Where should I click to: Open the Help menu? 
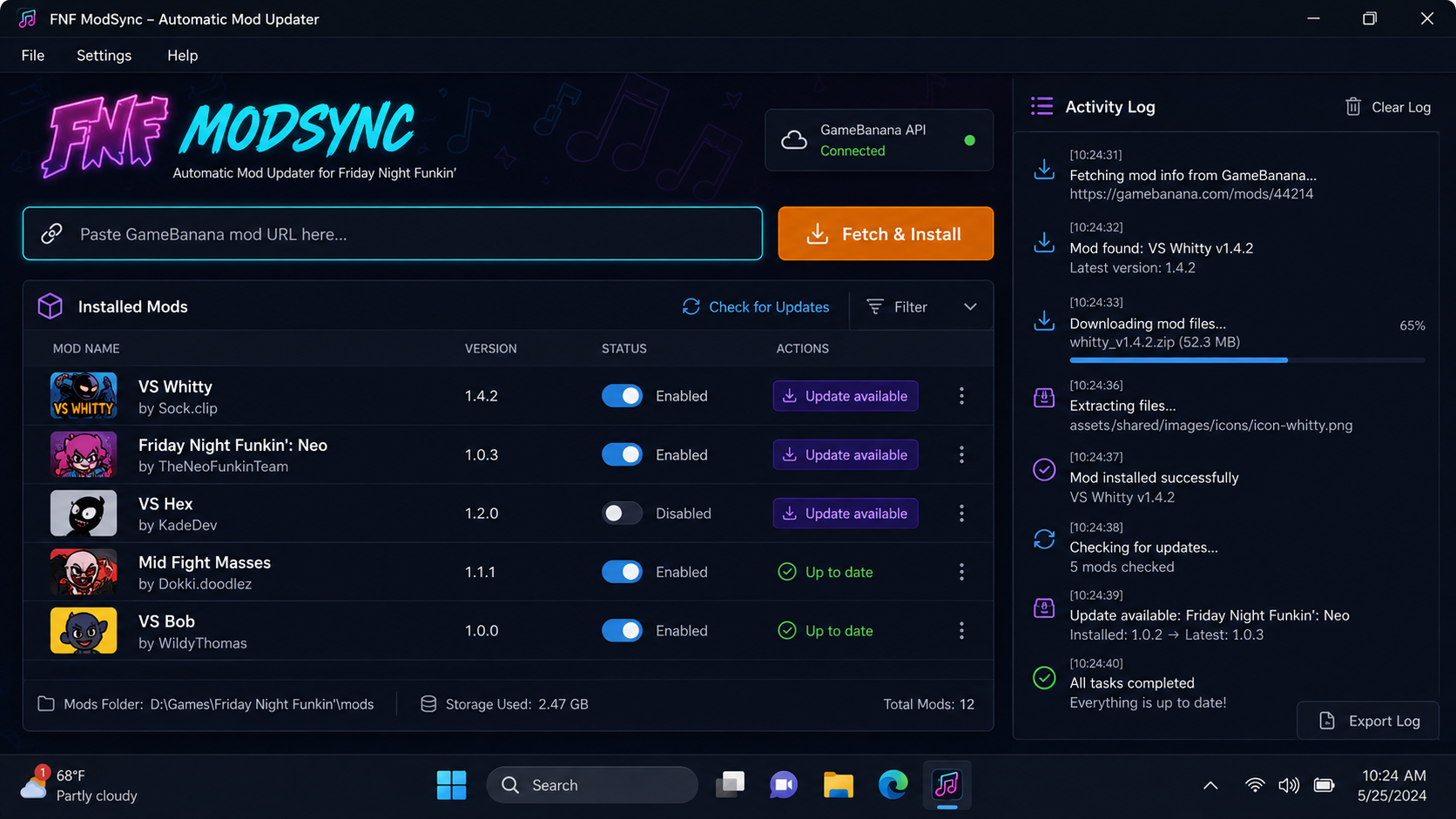[182, 55]
